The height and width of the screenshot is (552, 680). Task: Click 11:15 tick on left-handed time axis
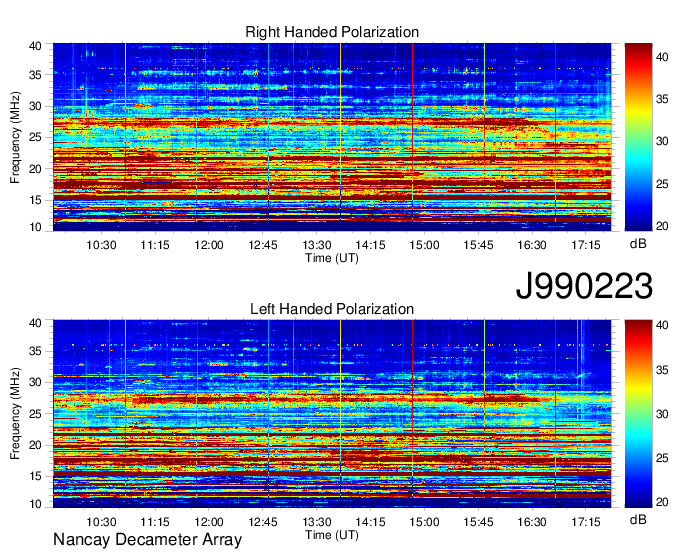pos(155,522)
